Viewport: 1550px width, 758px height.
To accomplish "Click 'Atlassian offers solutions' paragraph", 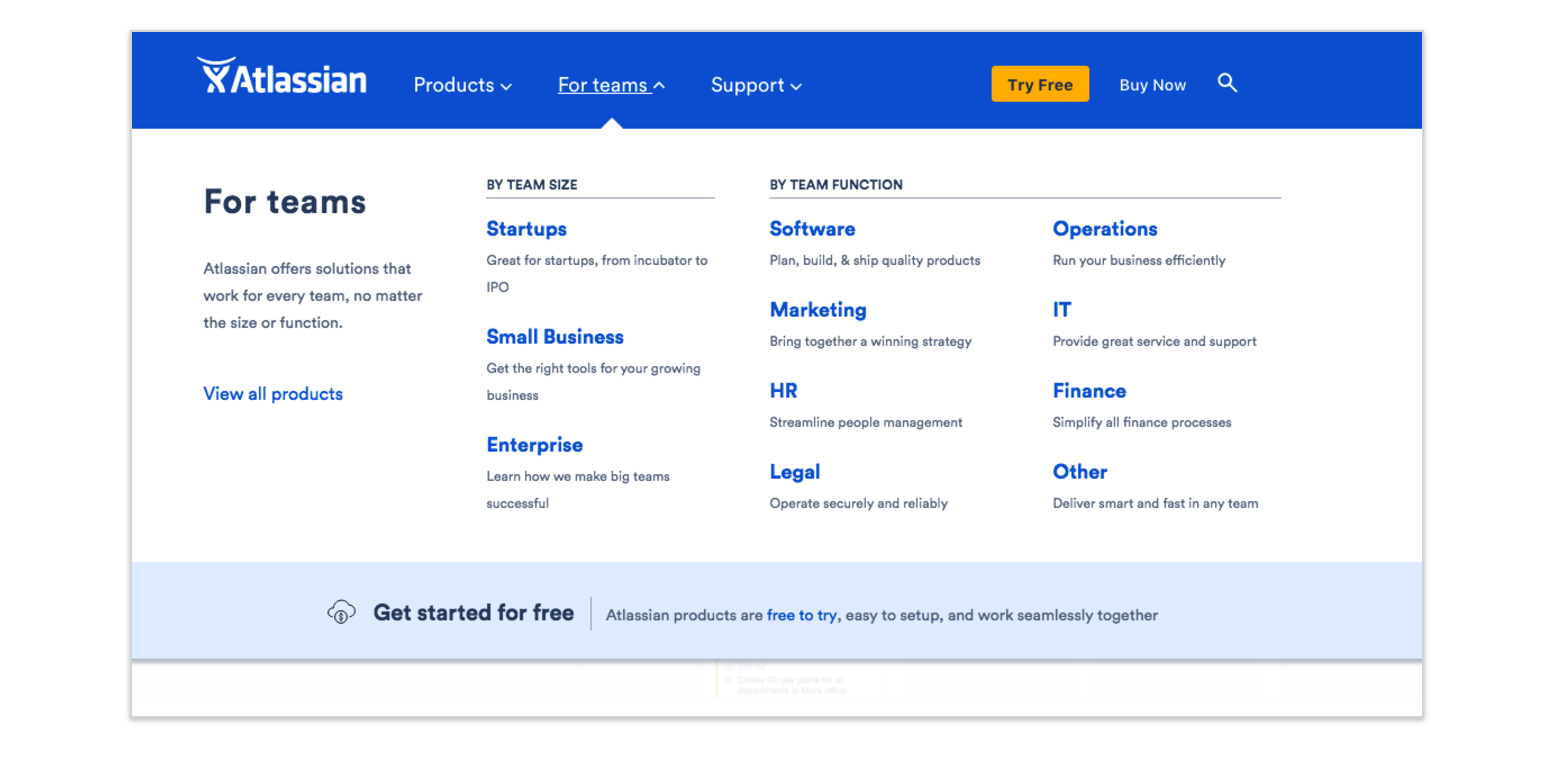I will click(313, 296).
